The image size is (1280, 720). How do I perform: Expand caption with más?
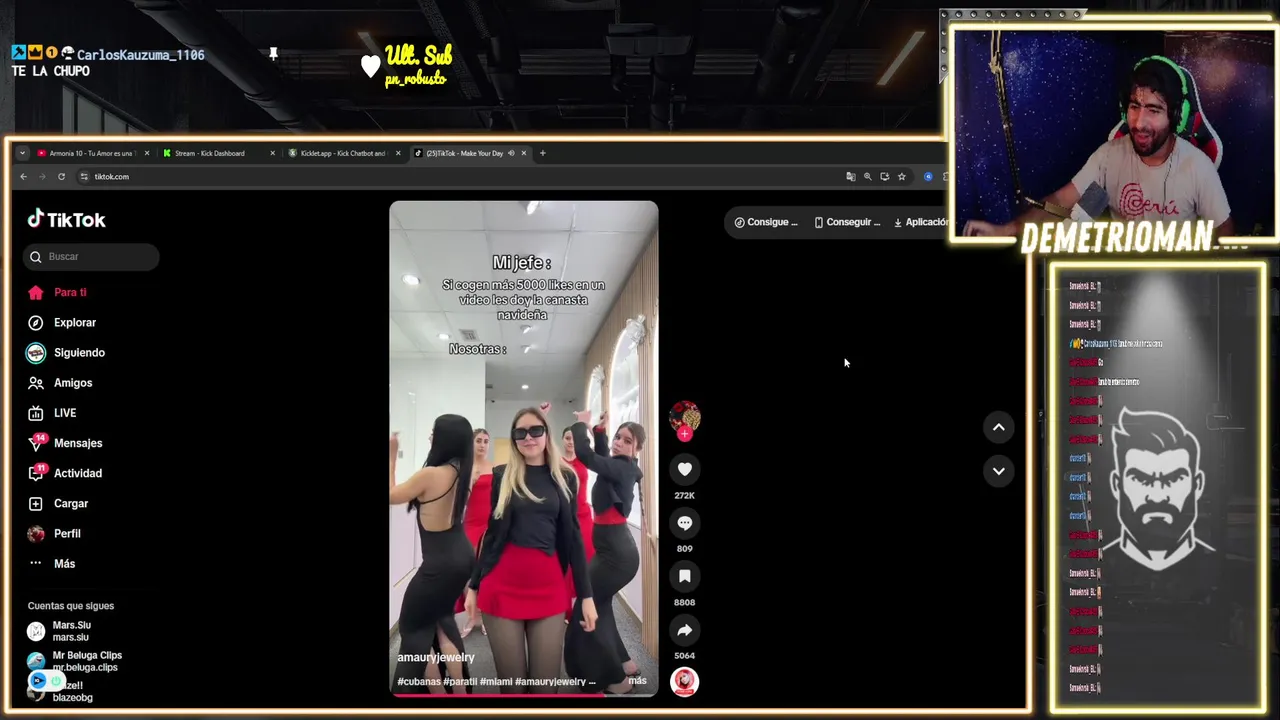pos(637,681)
